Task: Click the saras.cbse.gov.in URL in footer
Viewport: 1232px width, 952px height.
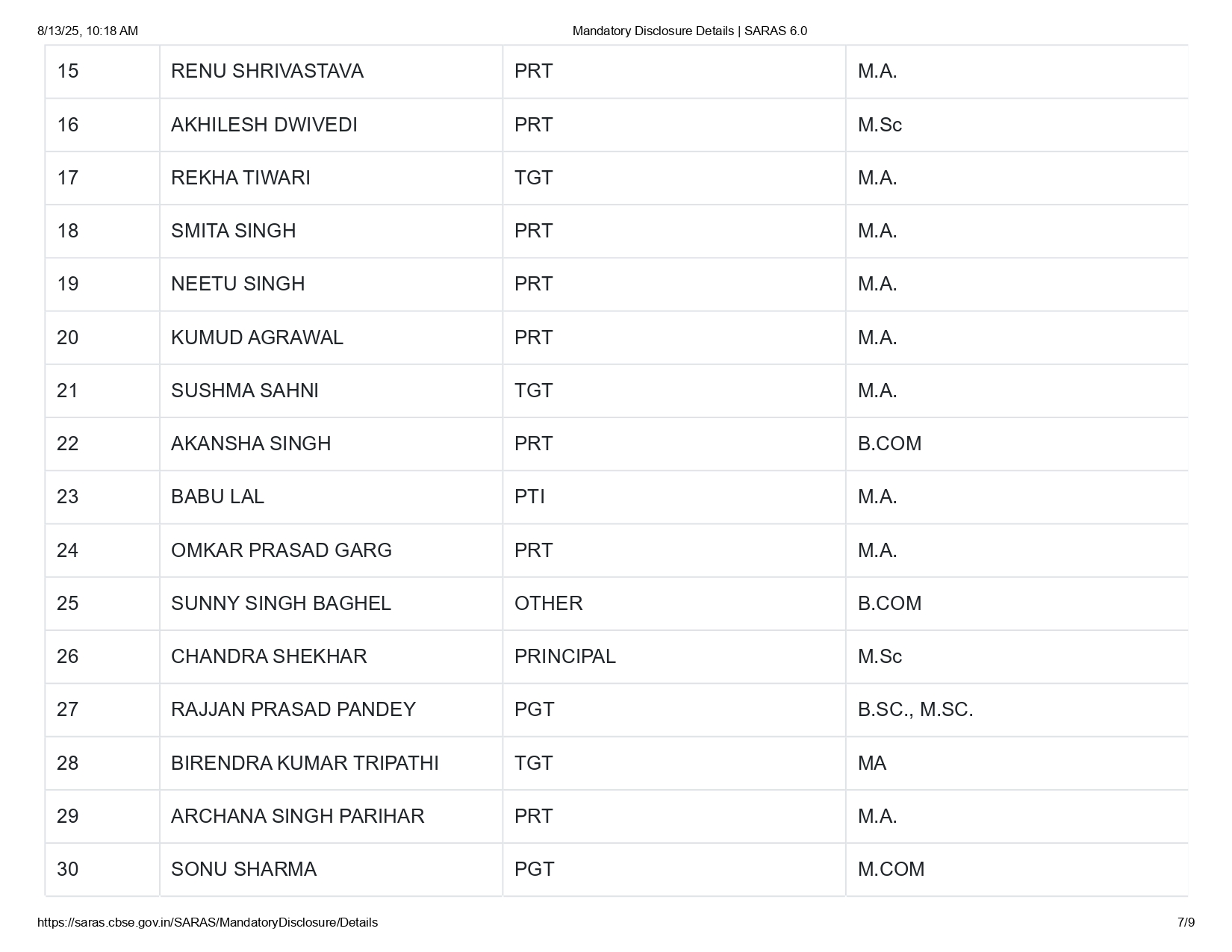Action: (207, 922)
